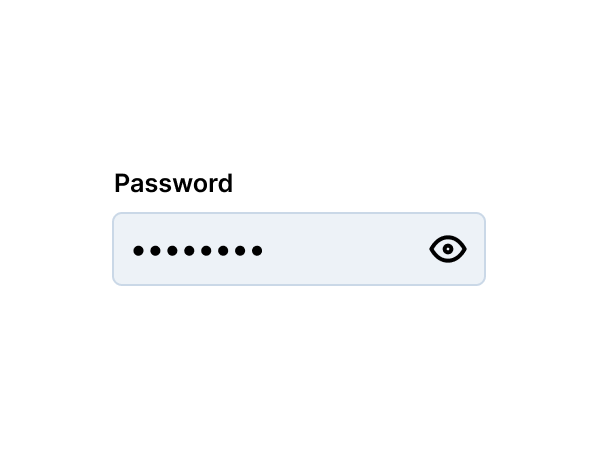Show the hidden password characters
Screen dimensions: 600x450
(448, 249)
